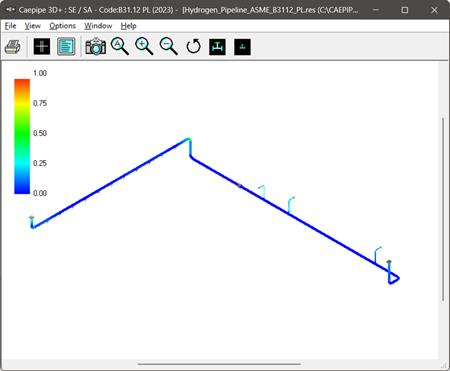Open the Window menu
The width and height of the screenshot is (450, 371).
[98, 26]
